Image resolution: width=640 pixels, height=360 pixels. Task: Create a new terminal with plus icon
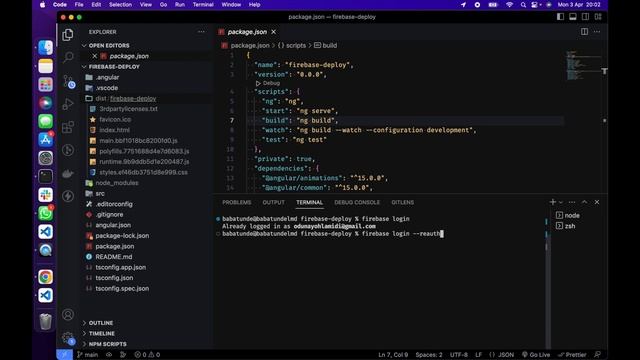pos(553,202)
